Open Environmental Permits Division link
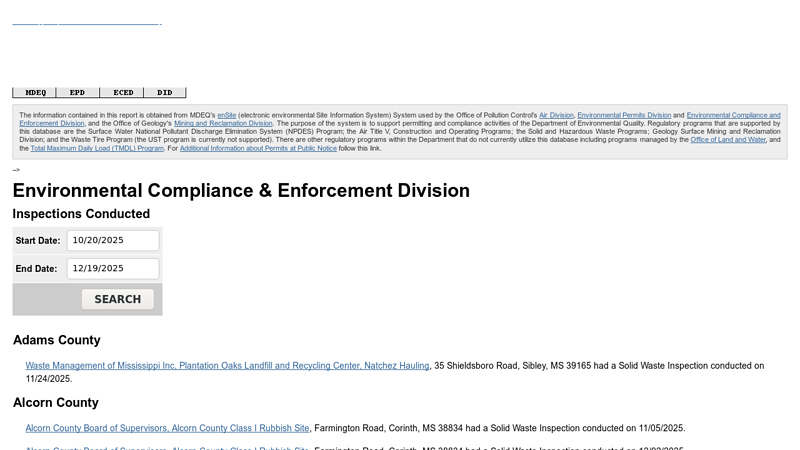800x450 pixels. [624, 115]
